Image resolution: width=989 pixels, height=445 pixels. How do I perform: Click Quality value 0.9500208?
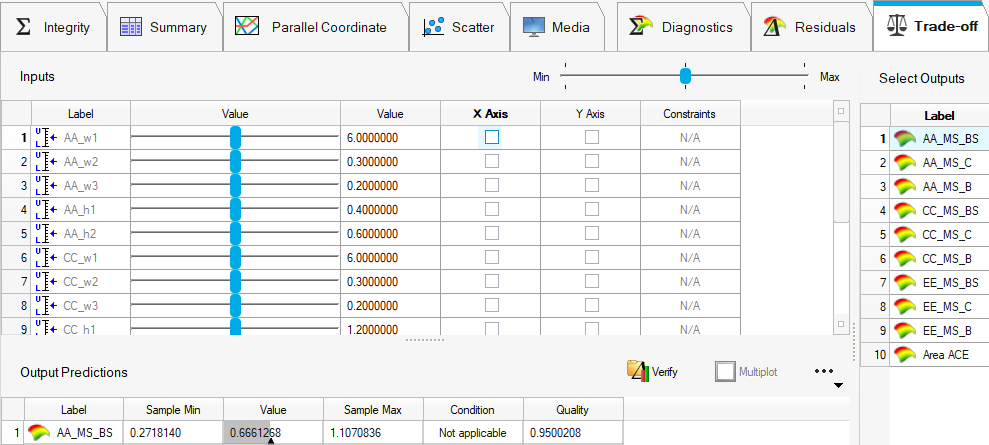tap(555, 433)
